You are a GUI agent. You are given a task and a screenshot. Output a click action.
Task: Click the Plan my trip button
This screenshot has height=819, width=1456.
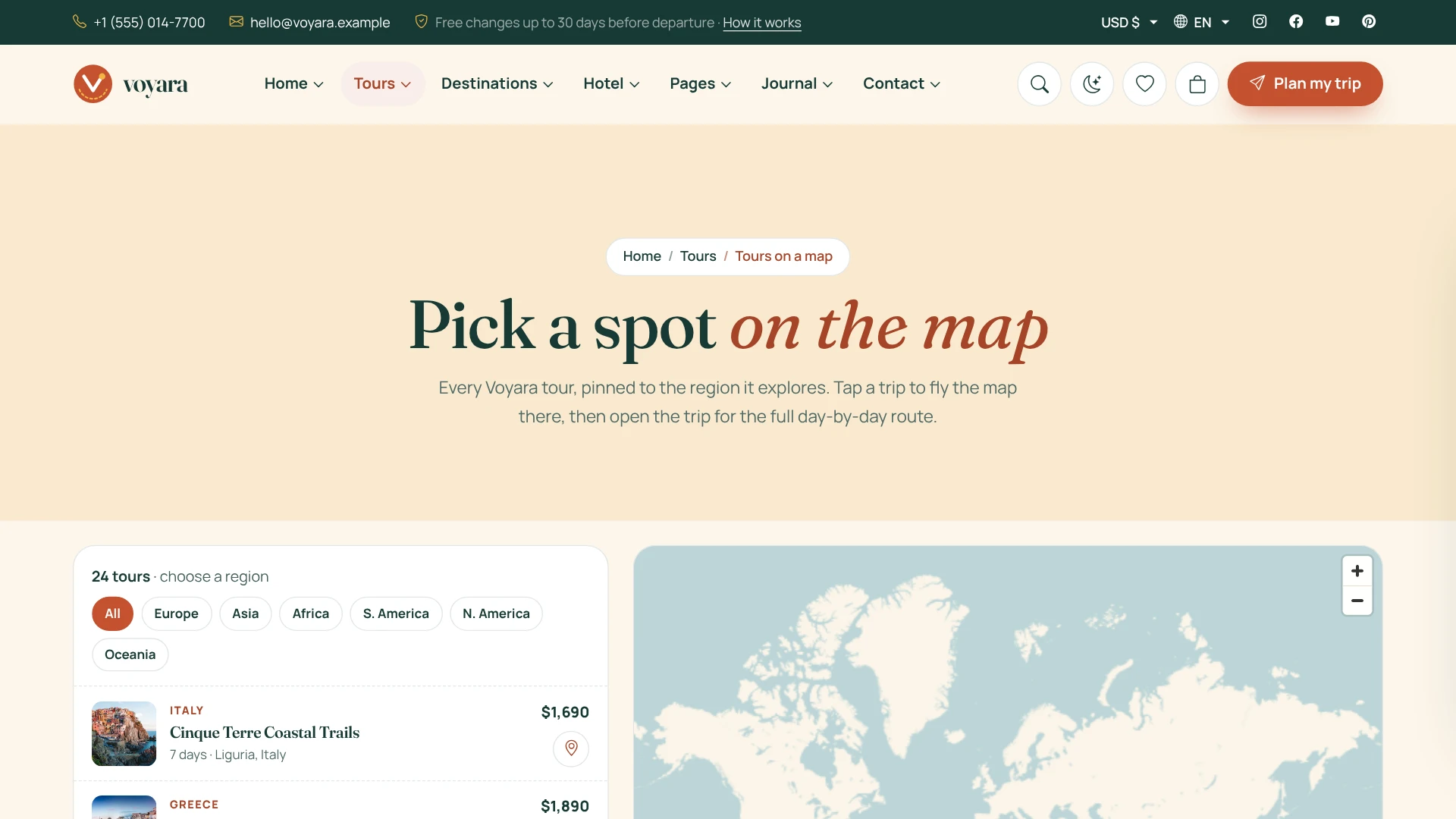tap(1305, 84)
